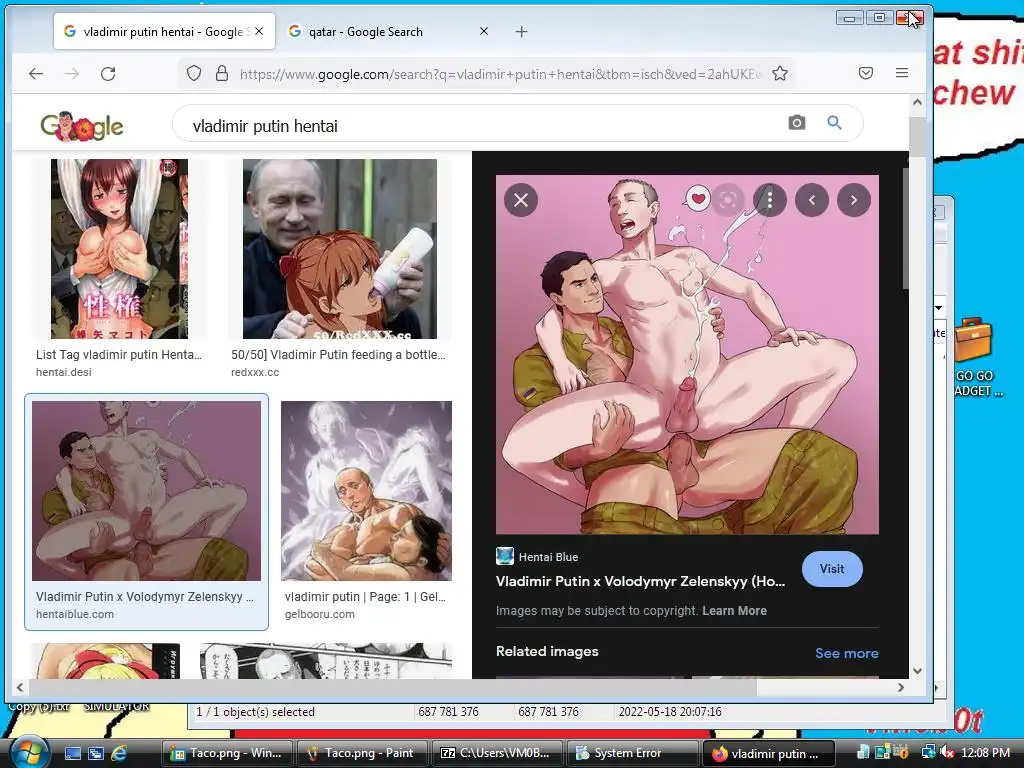Click the Visit button

point(832,569)
